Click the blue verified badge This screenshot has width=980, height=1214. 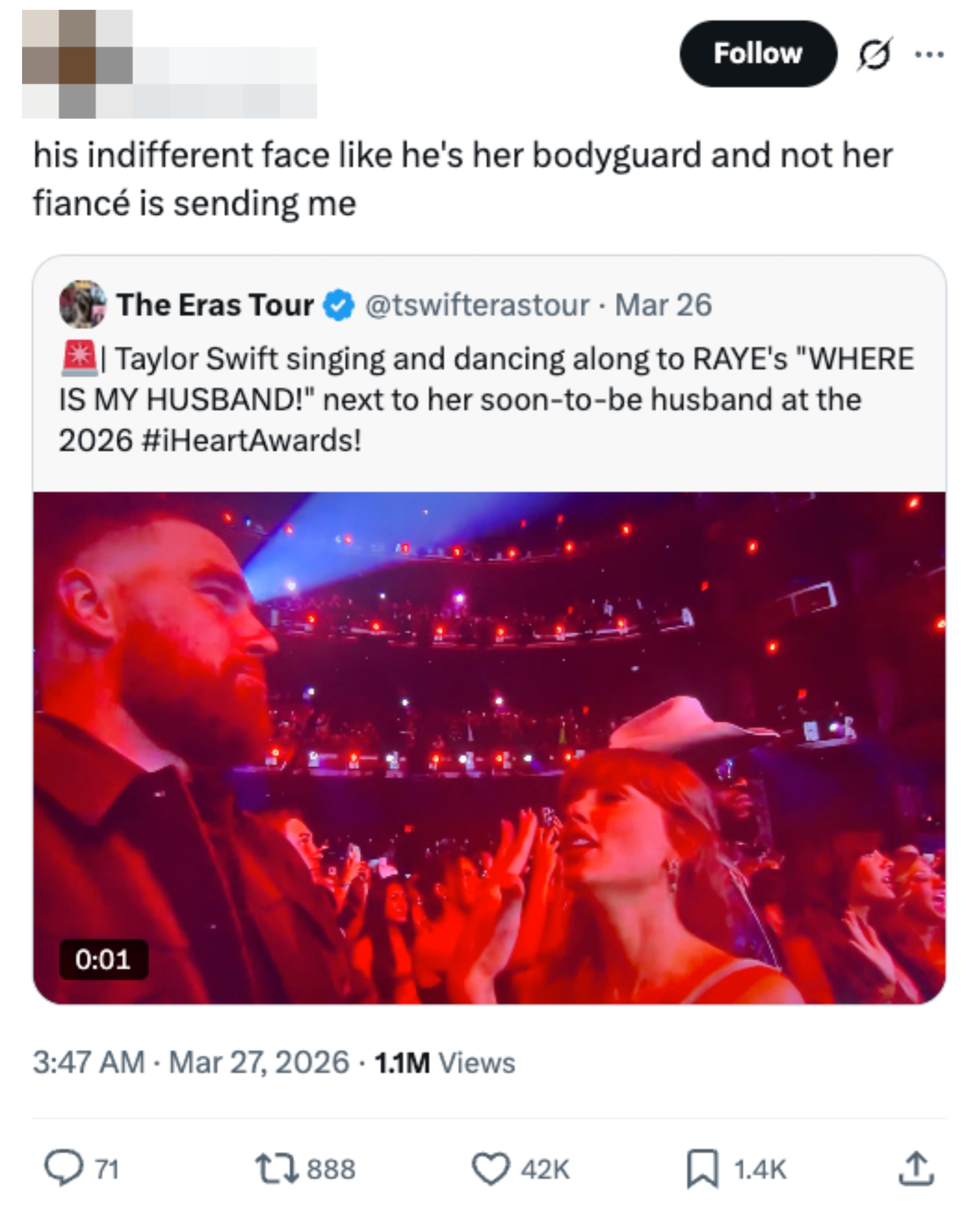click(x=339, y=305)
